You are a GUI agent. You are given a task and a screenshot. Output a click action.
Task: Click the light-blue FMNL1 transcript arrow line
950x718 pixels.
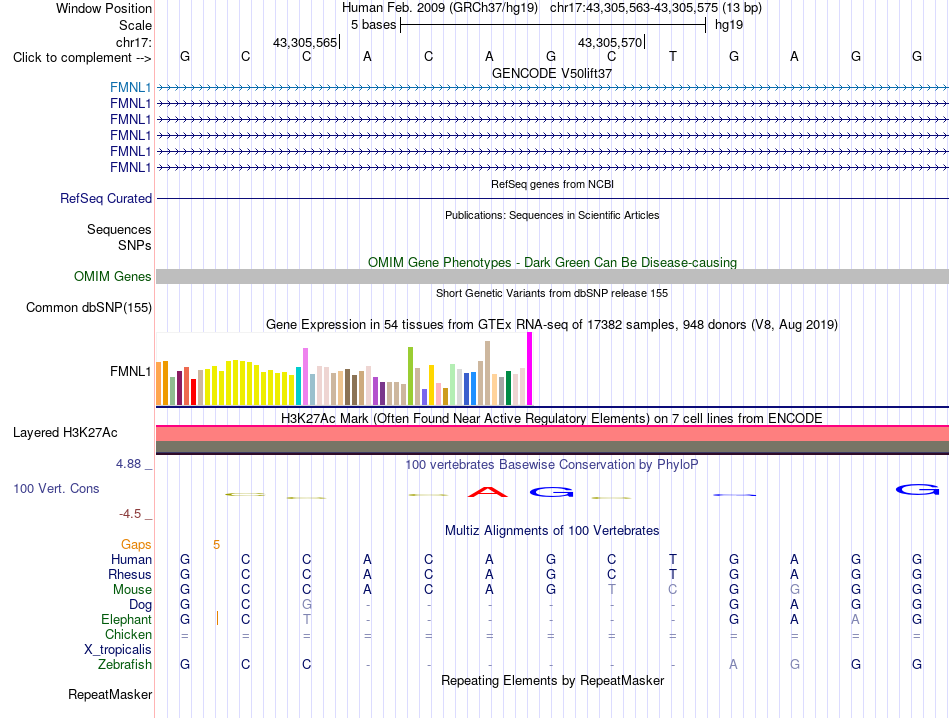pyautogui.click(x=553, y=87)
